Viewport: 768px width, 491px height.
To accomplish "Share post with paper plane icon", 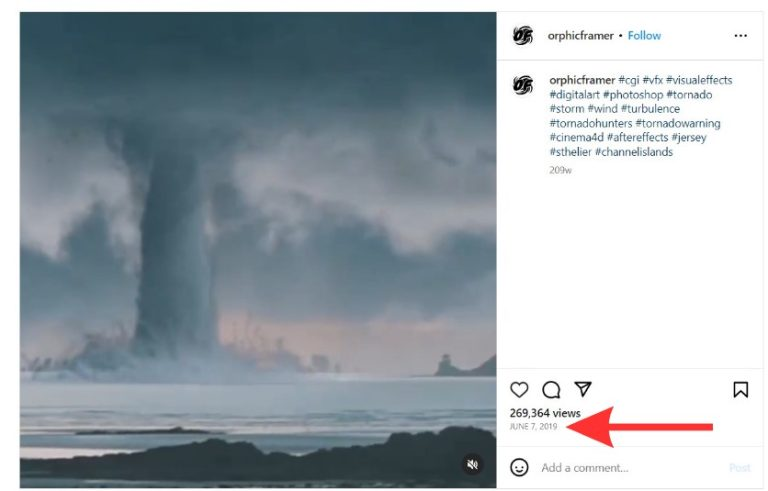I will coord(583,390).
